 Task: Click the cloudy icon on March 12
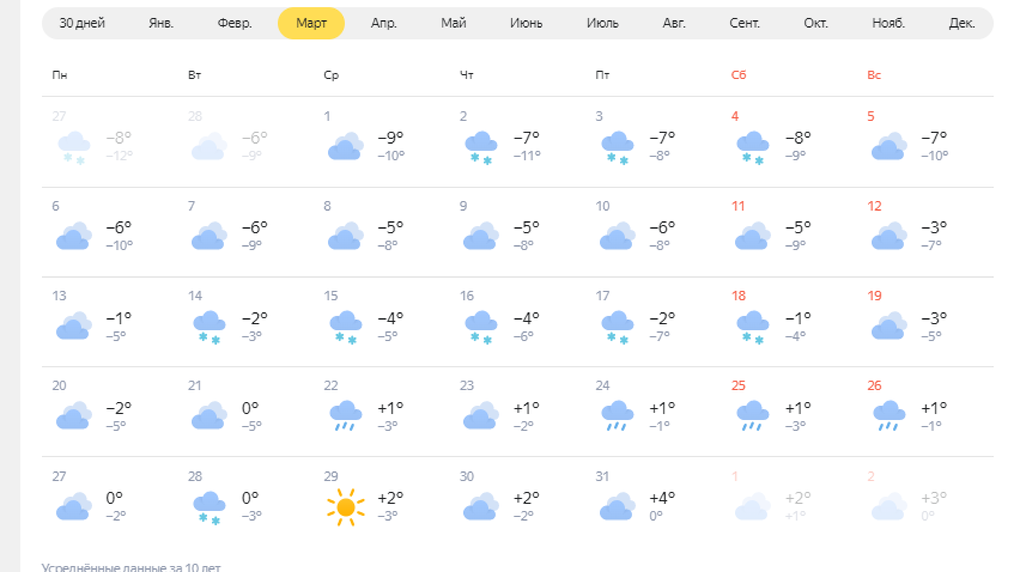coord(889,237)
